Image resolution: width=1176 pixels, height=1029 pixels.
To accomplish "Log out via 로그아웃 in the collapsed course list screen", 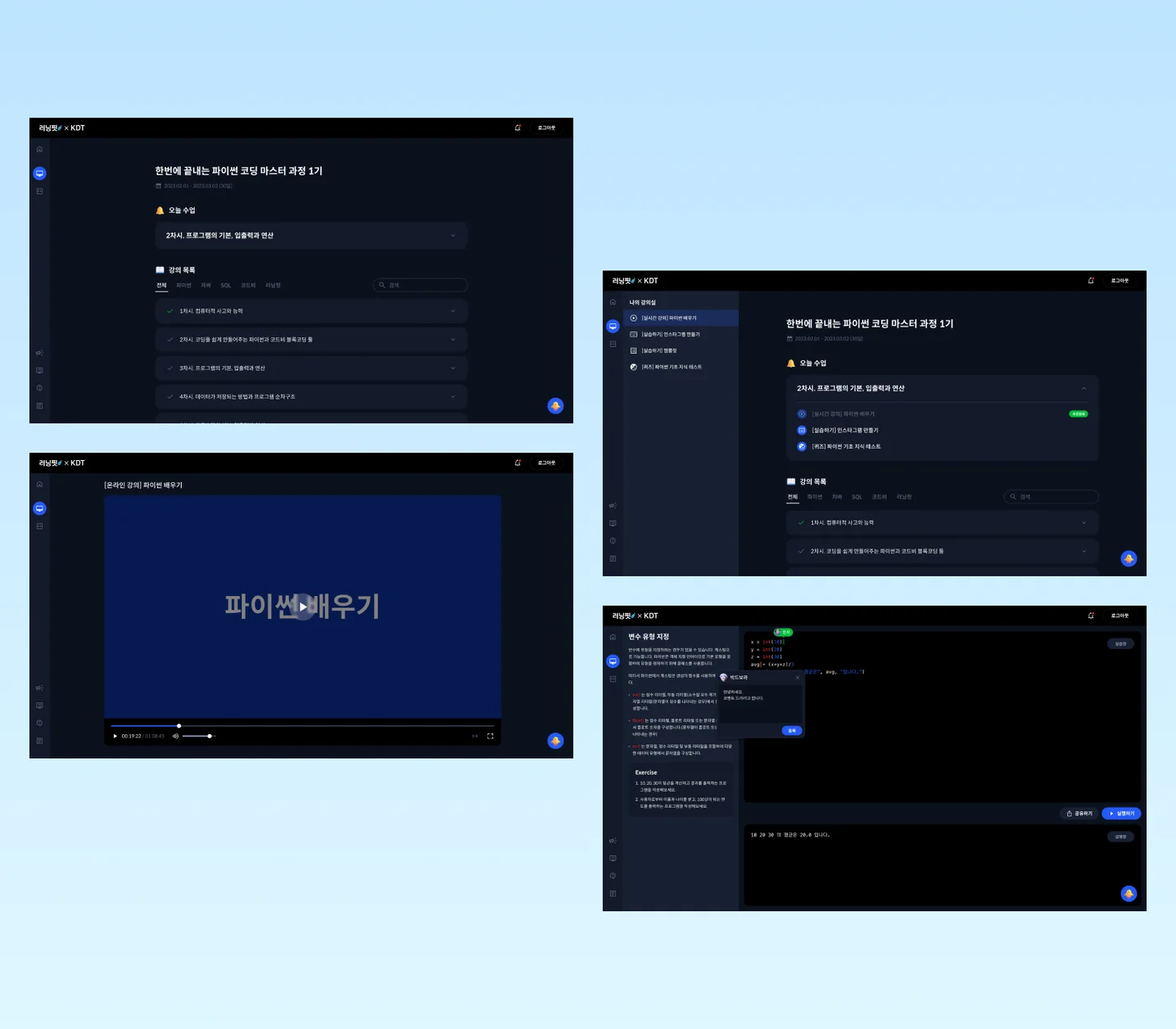I will 546,128.
